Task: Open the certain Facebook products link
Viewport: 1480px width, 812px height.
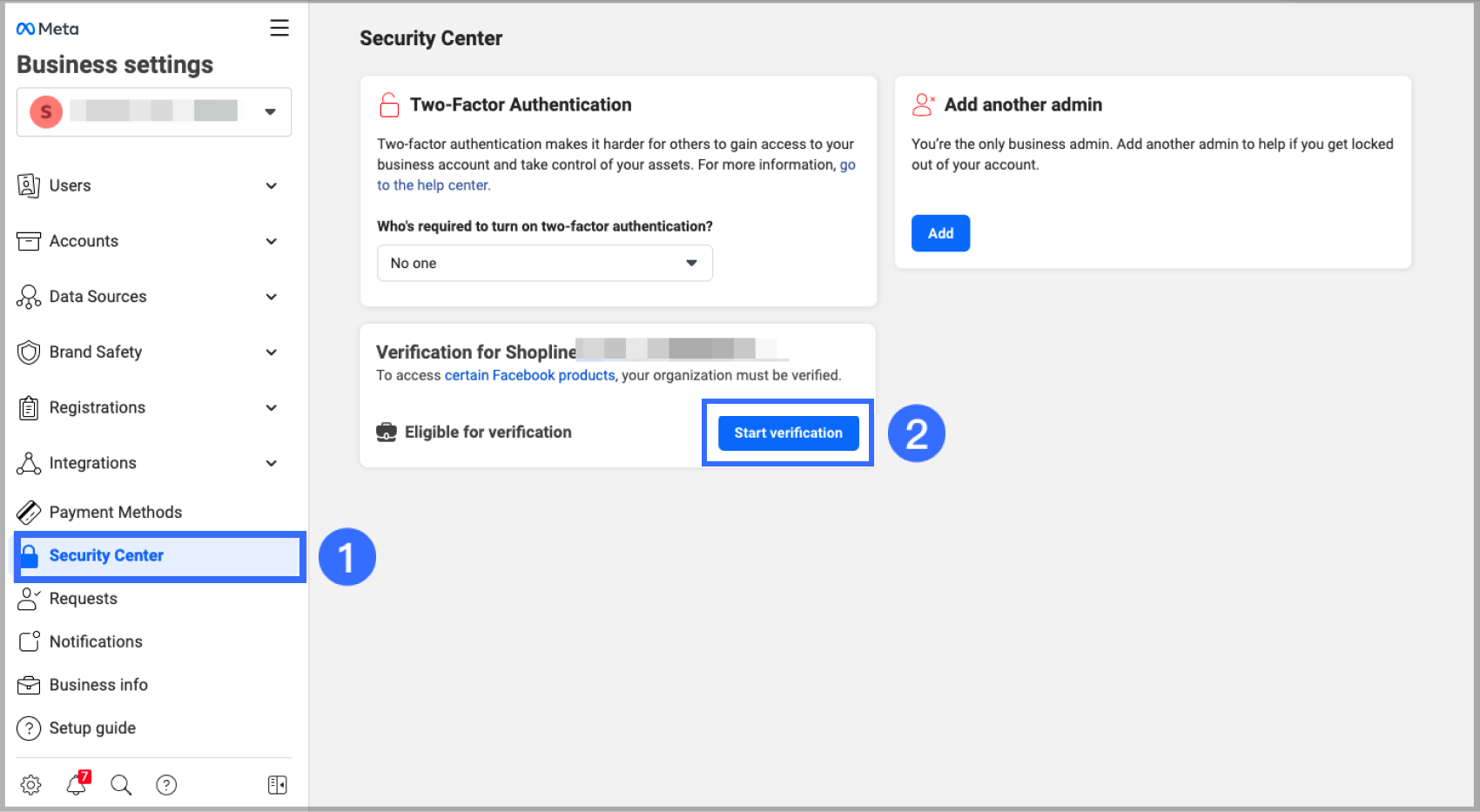Action: click(x=529, y=375)
